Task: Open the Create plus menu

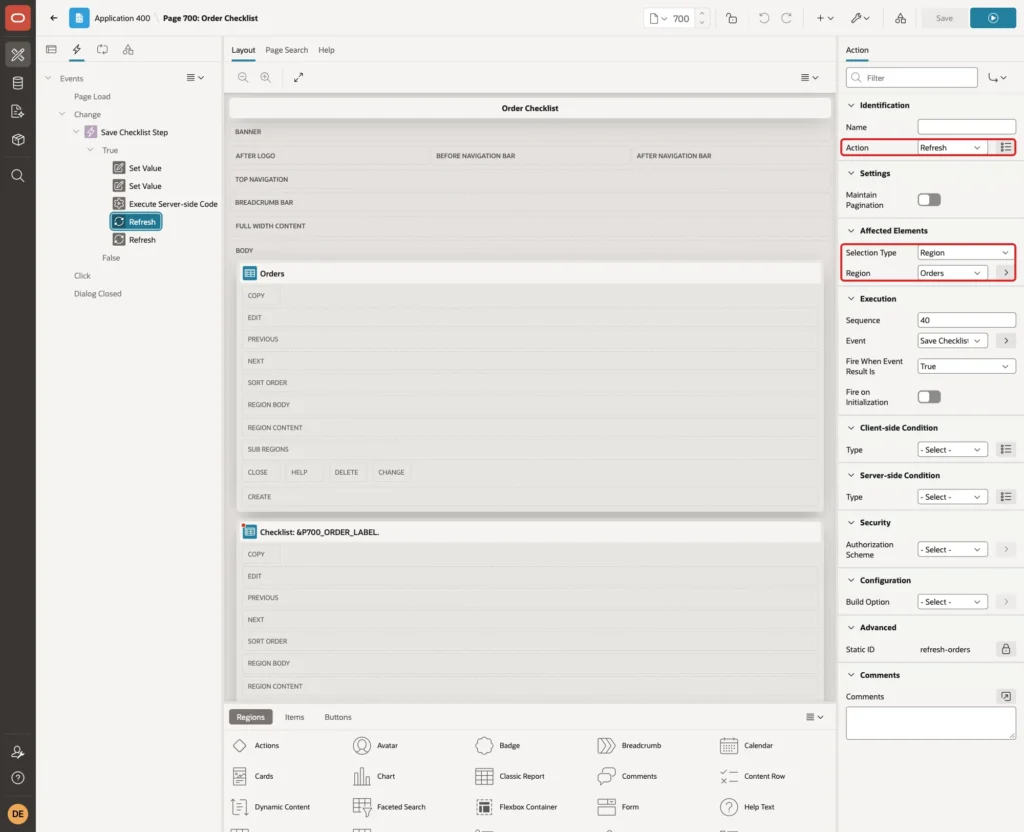Action: point(825,18)
